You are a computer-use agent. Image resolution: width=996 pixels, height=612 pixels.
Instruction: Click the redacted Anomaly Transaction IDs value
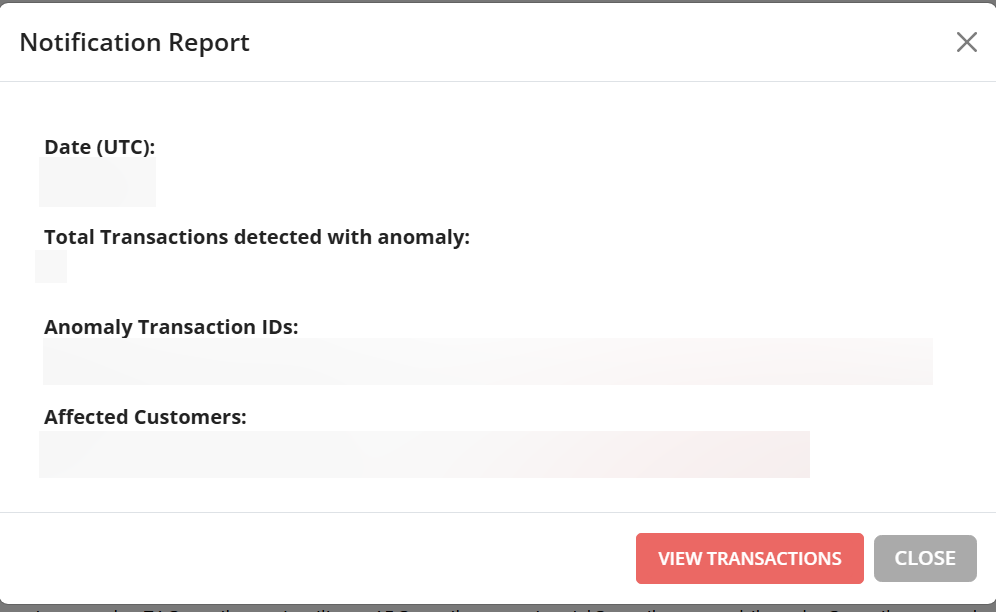[487, 361]
